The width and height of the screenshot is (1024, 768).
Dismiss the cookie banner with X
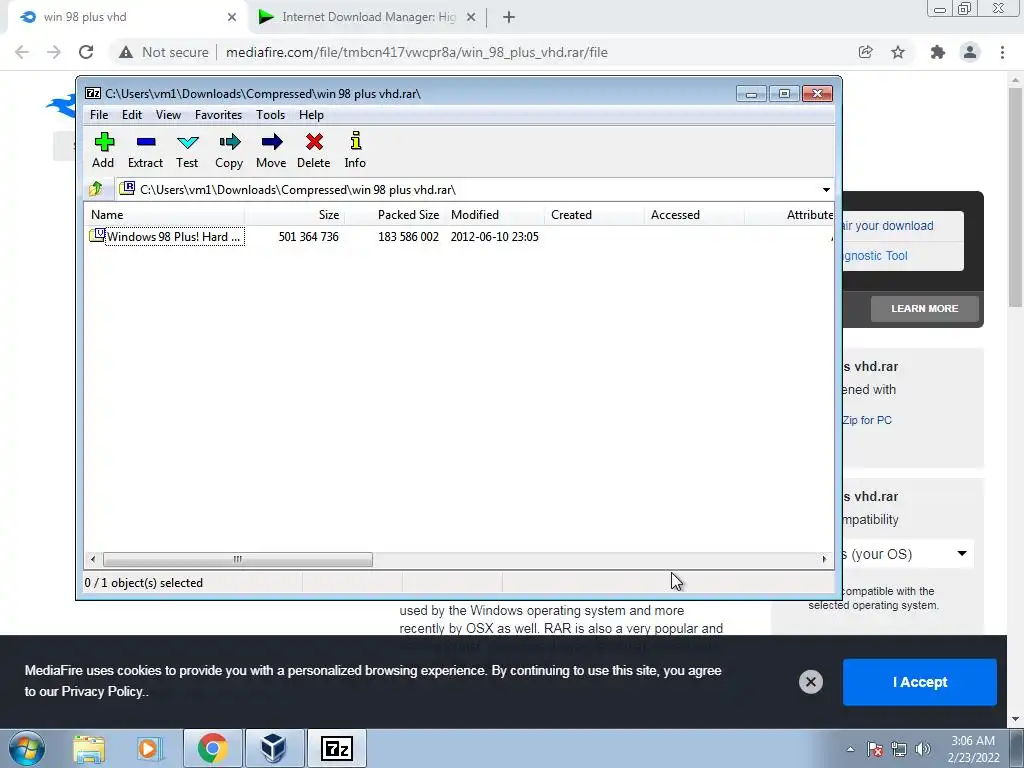810,682
